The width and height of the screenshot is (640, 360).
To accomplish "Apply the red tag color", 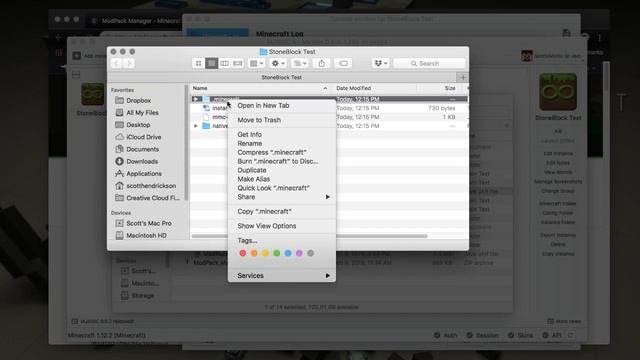I will [242, 253].
